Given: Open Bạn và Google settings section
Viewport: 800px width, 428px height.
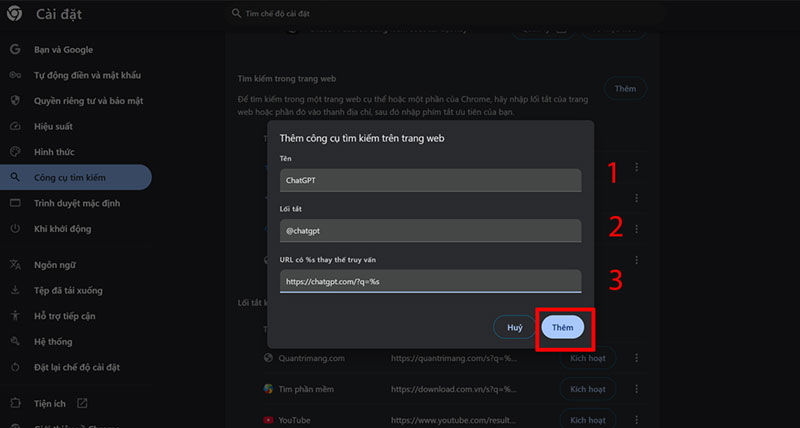Looking at the screenshot, I should click(x=62, y=49).
